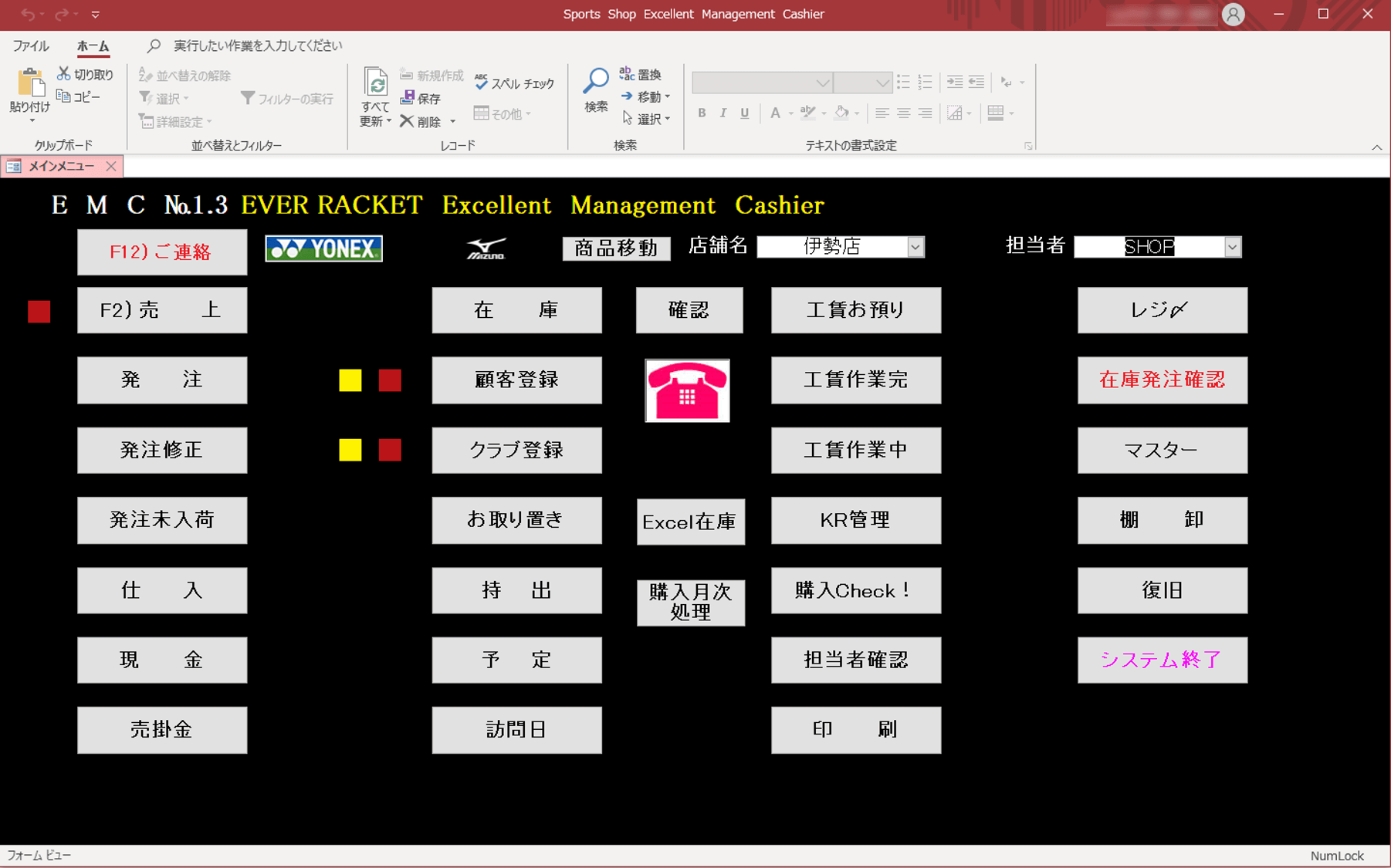Select the ホーム ribbon tab
1391x868 pixels.
tap(93, 46)
